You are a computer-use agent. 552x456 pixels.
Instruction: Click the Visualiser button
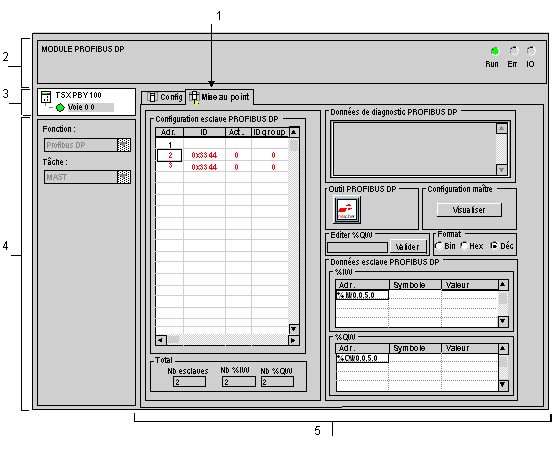(469, 210)
